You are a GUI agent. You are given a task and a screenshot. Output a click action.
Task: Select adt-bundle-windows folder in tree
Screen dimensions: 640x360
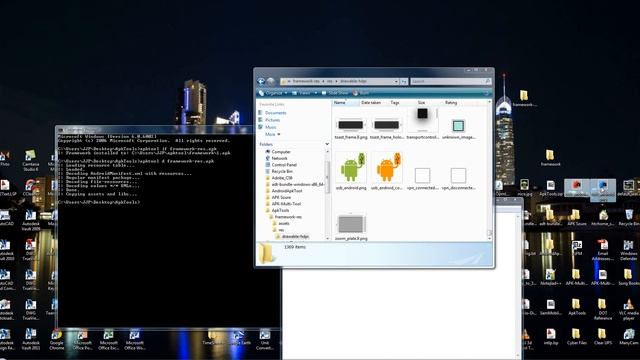coord(295,184)
